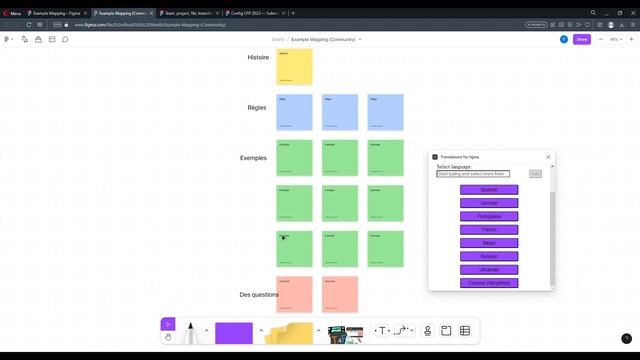Zoom in with the plus button
640x360 pixels.
pos(631,39)
